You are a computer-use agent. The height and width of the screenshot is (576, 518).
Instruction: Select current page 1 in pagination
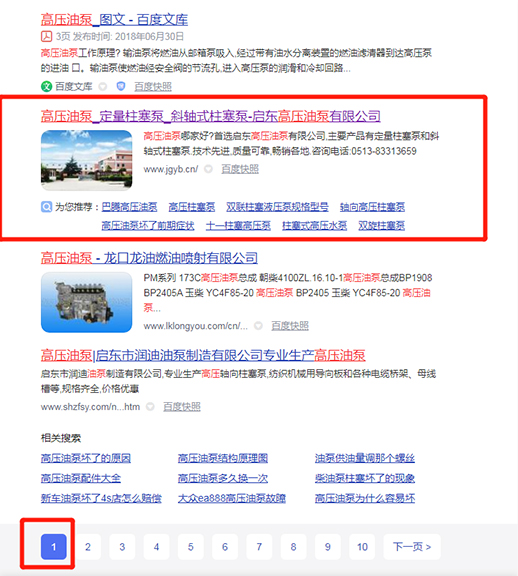(x=54, y=547)
